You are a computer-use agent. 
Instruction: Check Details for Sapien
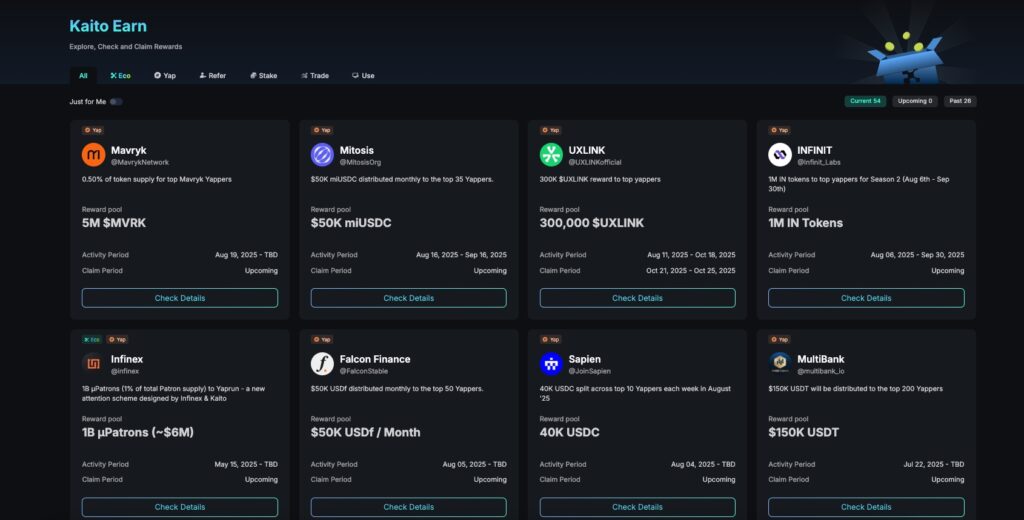click(637, 507)
